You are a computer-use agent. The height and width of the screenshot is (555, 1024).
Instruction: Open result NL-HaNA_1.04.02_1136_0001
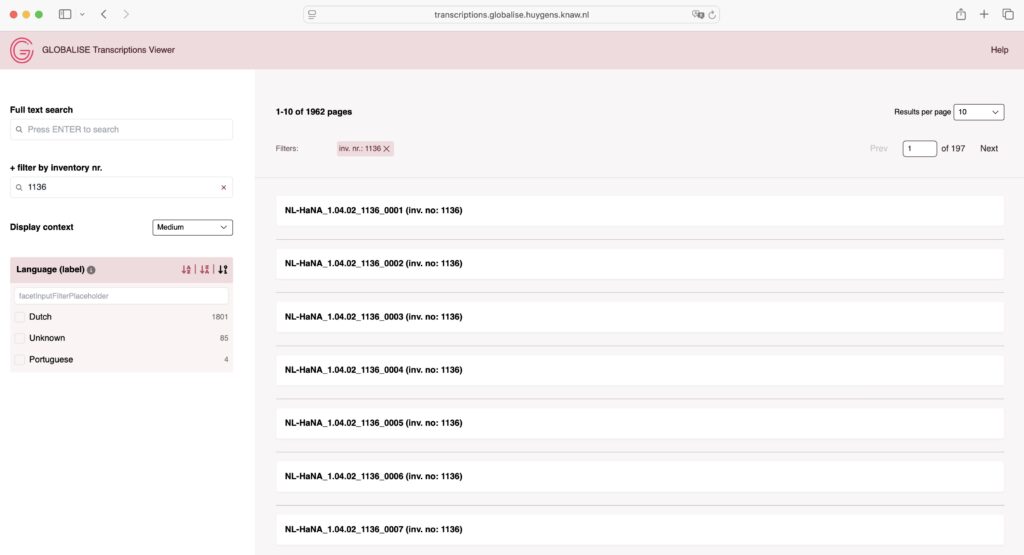(x=374, y=210)
